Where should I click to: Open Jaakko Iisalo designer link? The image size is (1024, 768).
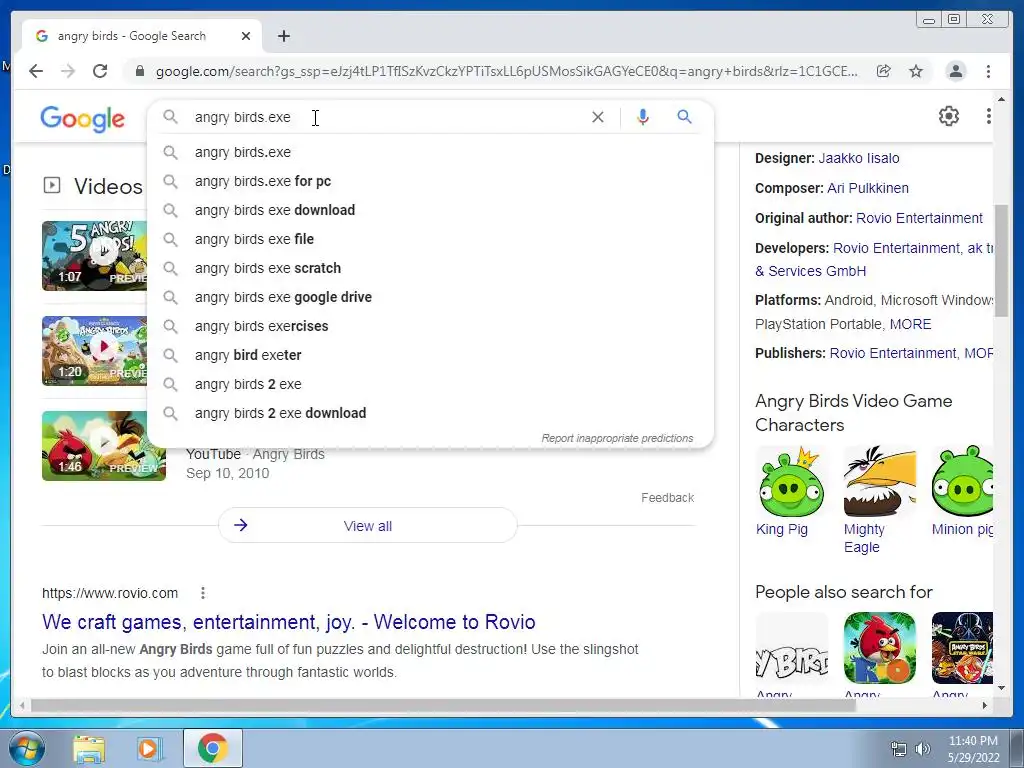[859, 158]
